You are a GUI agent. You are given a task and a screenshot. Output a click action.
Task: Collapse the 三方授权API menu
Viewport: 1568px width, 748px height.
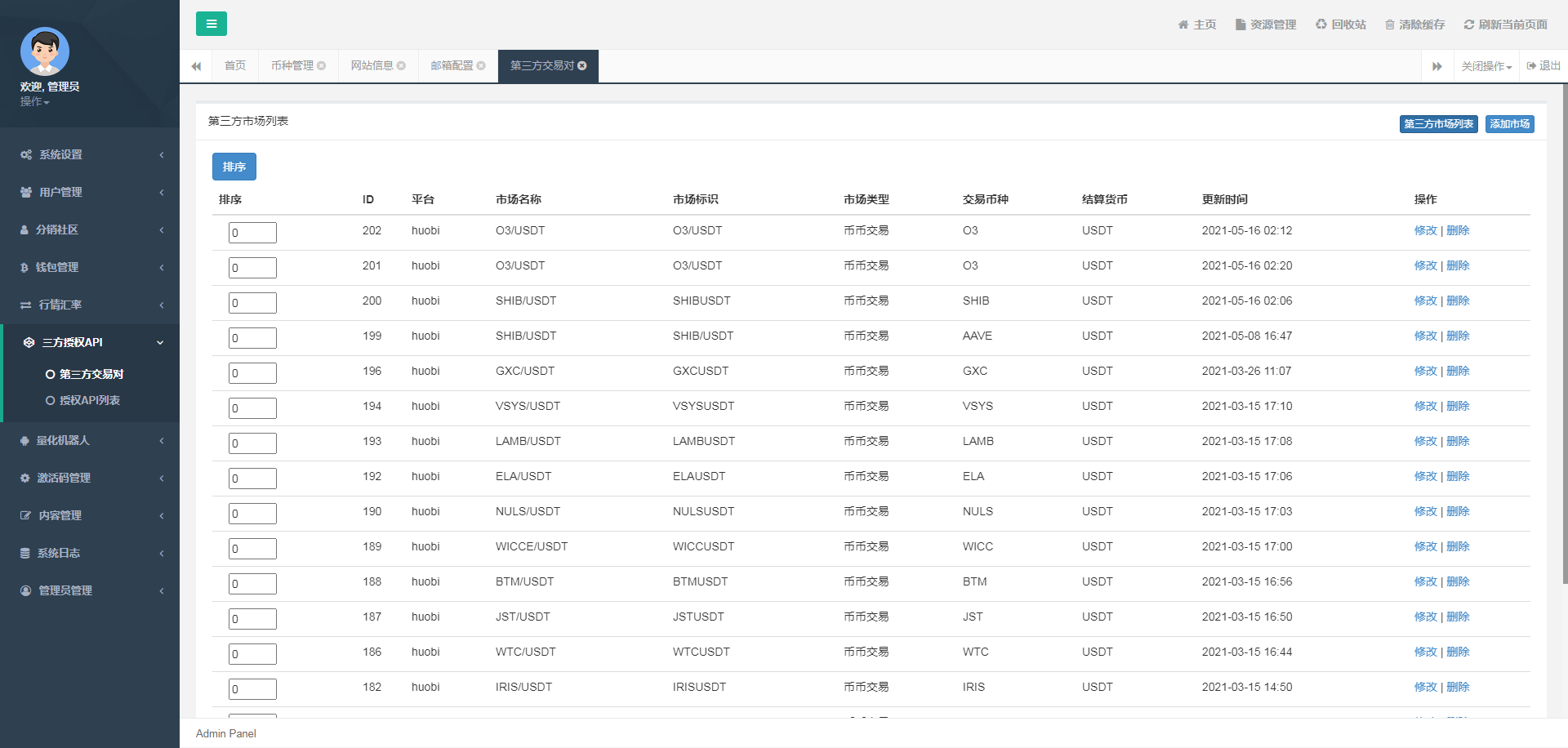coord(91,342)
